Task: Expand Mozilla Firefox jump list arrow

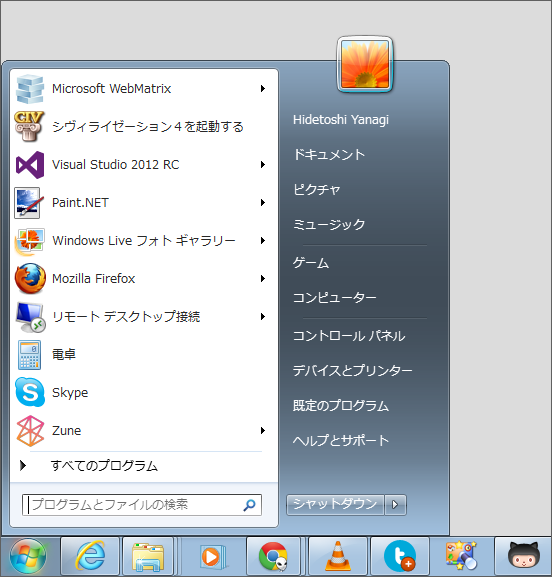Action: (263, 279)
